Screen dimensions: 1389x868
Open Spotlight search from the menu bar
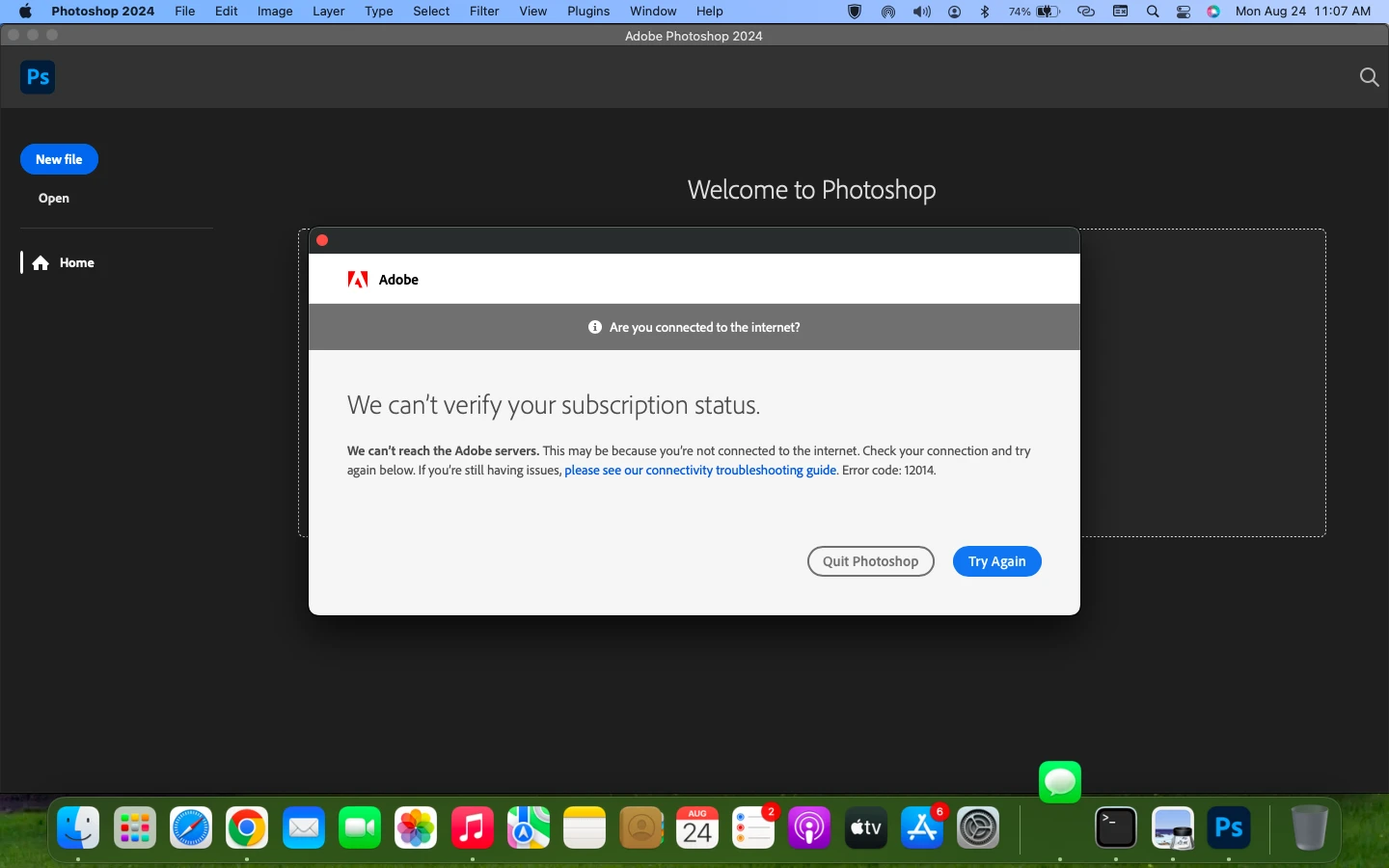click(x=1153, y=12)
